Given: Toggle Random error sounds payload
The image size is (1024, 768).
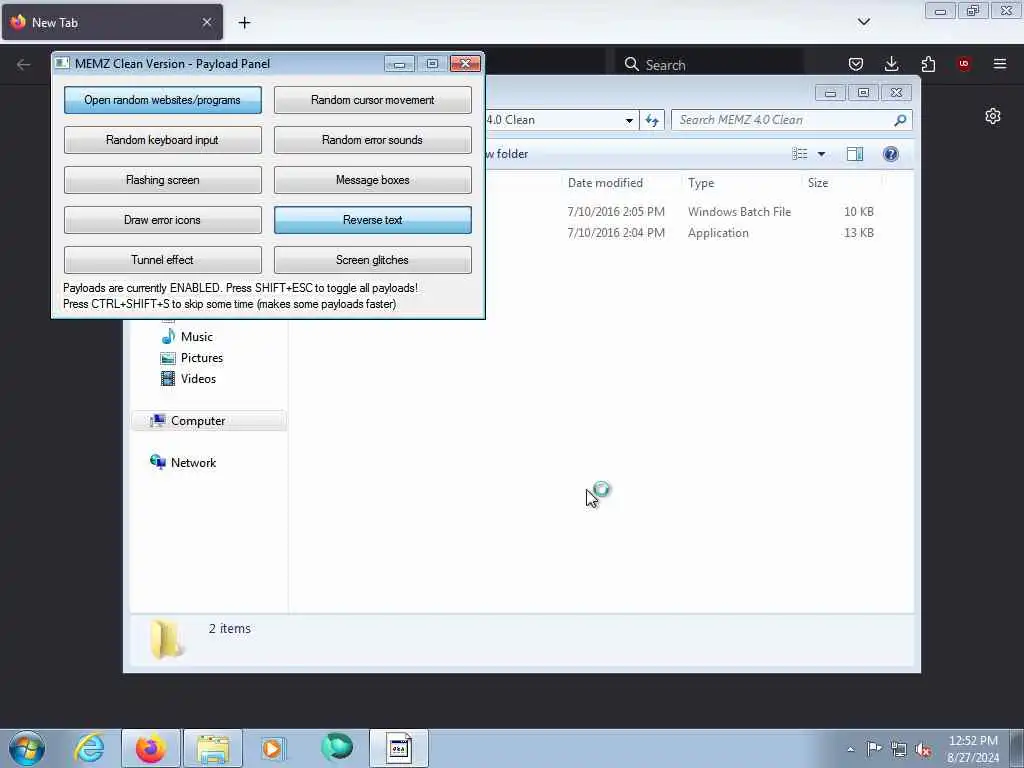Looking at the screenshot, I should [x=372, y=140].
